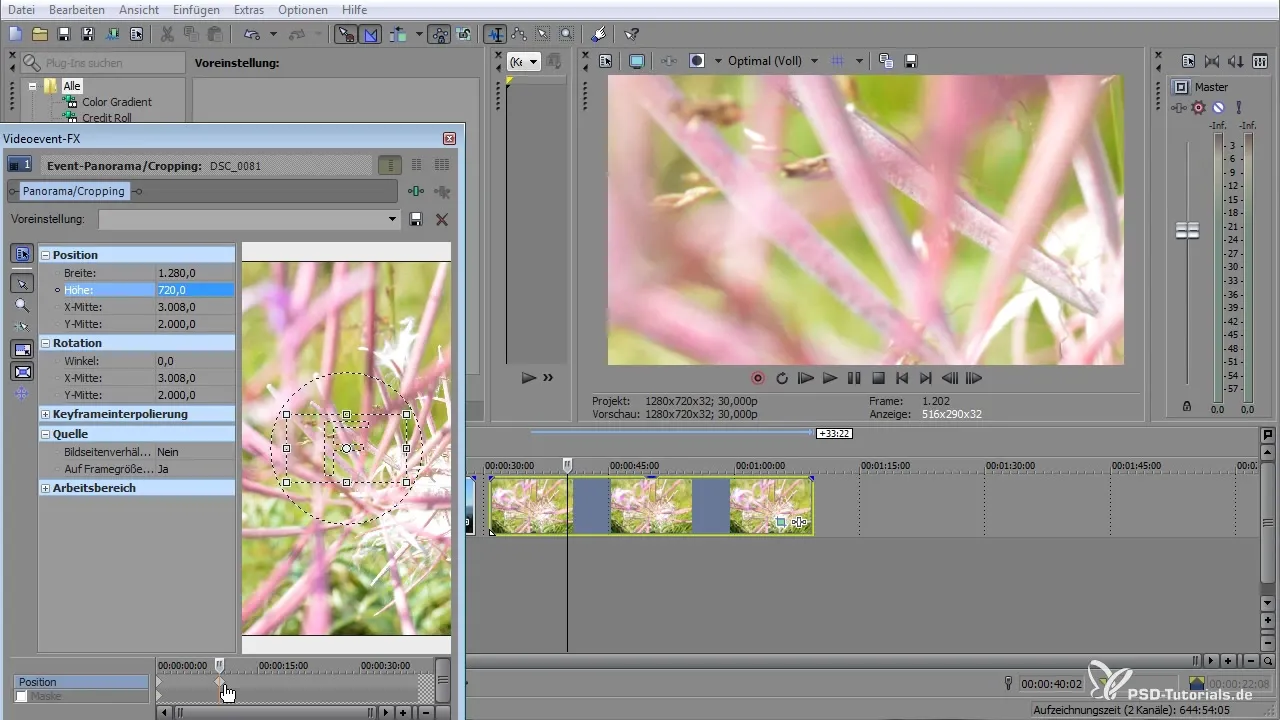
Task: Adjust the Master volume fader
Action: pyautogui.click(x=1187, y=230)
